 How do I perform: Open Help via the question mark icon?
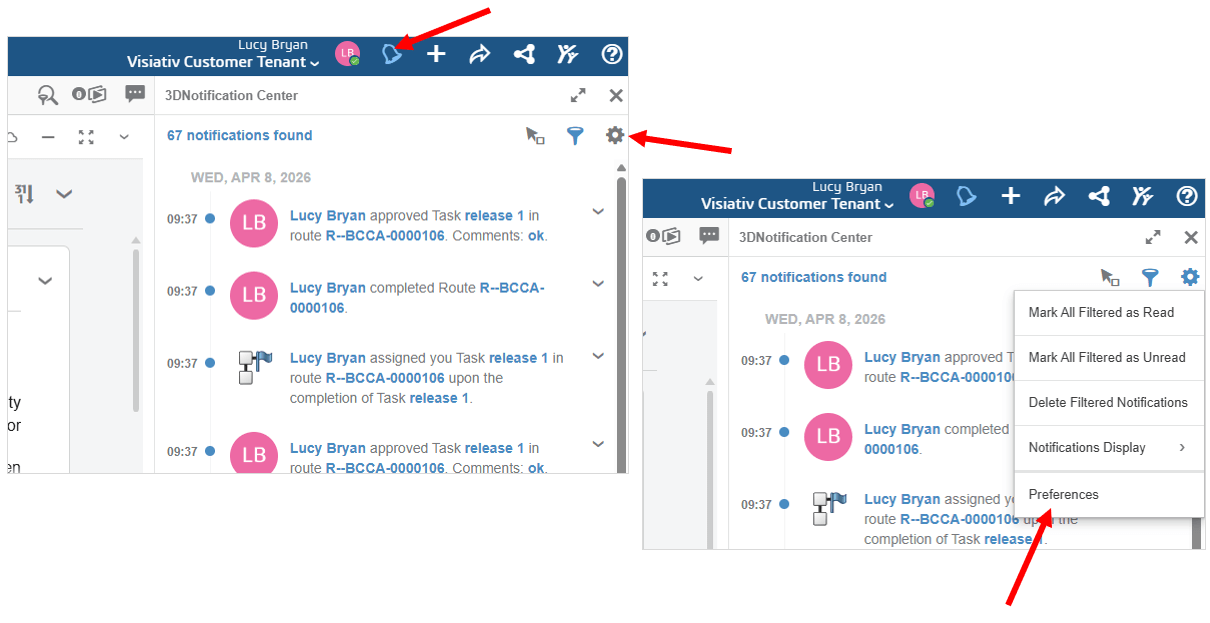pyautogui.click(x=611, y=55)
